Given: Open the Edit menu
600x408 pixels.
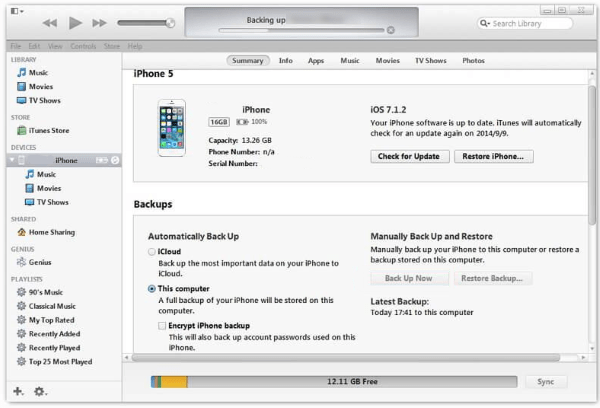Looking at the screenshot, I should tap(34, 46).
